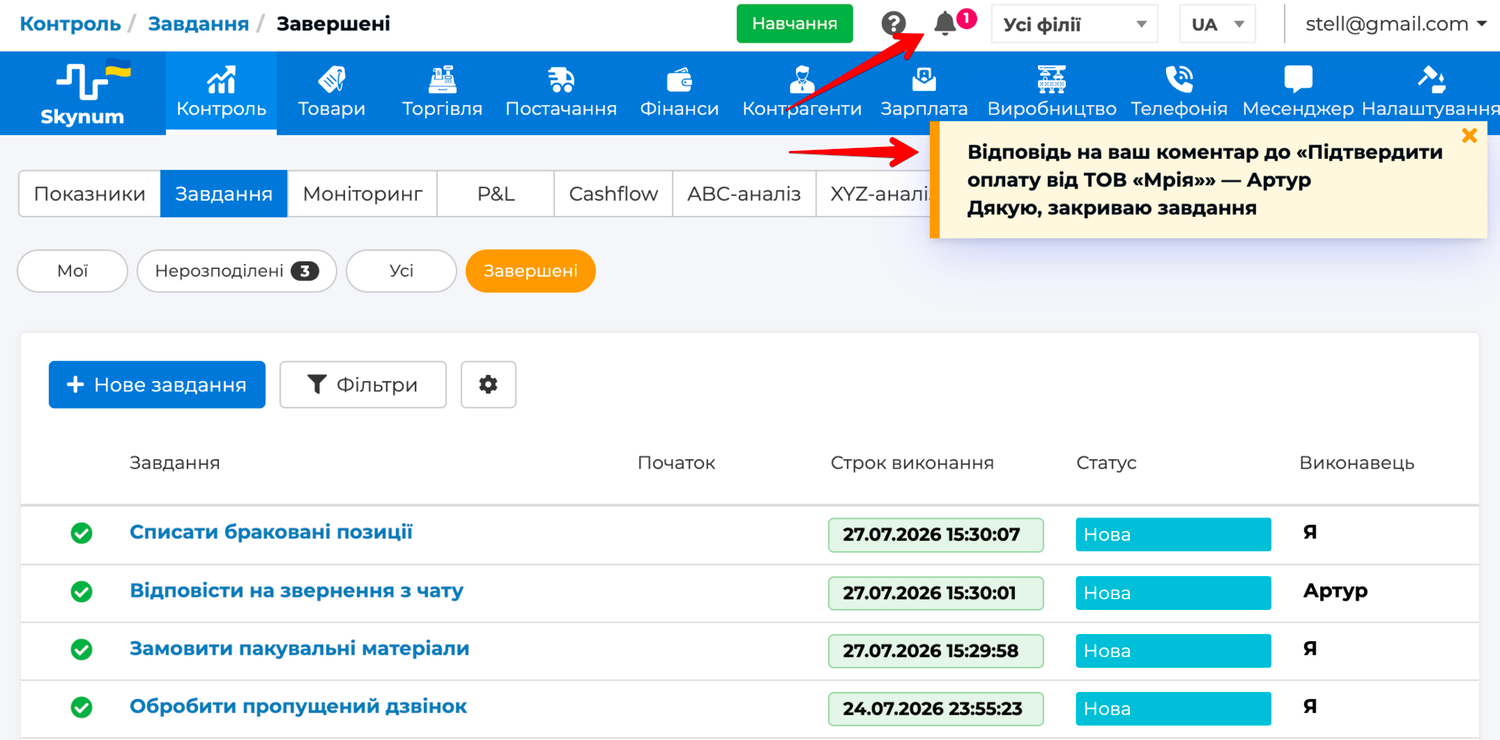1500x740 pixels.
Task: Click the deadline 27.07.2026 15:29:58
Action: tap(936, 651)
